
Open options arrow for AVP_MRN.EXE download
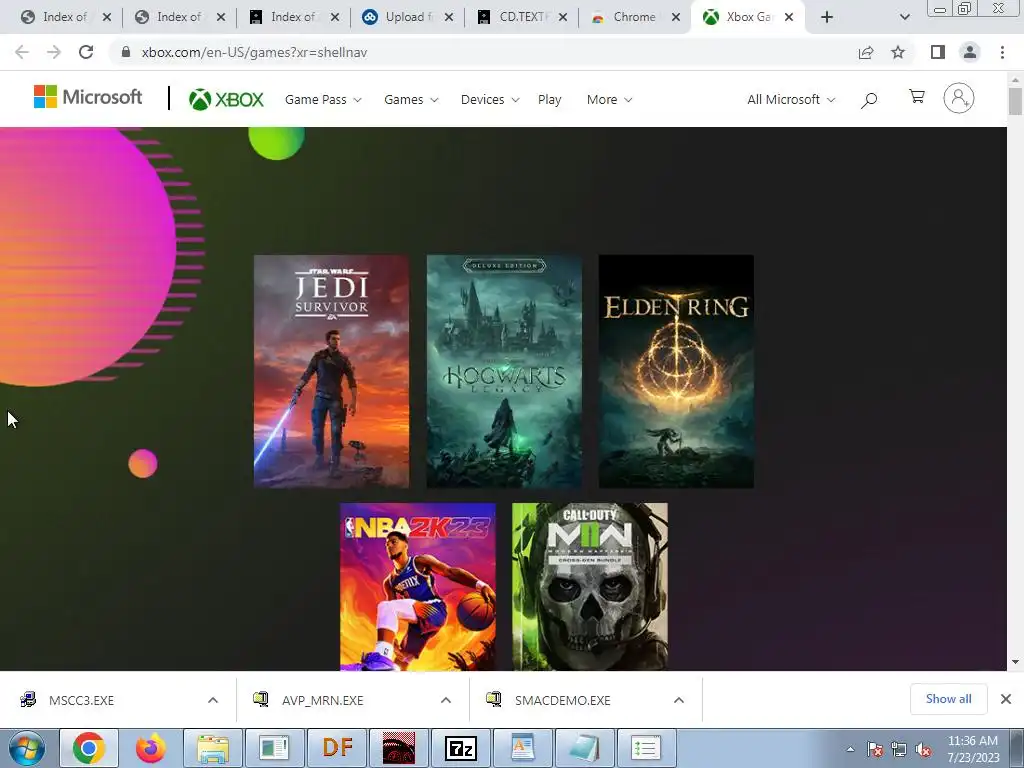pyautogui.click(x=446, y=700)
